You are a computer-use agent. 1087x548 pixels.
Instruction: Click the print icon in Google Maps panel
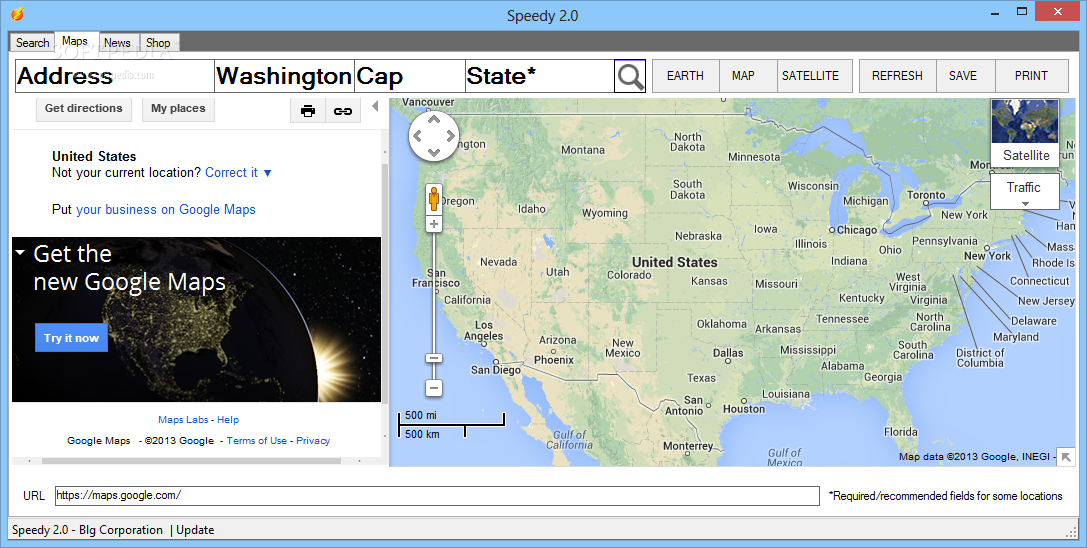(308, 110)
